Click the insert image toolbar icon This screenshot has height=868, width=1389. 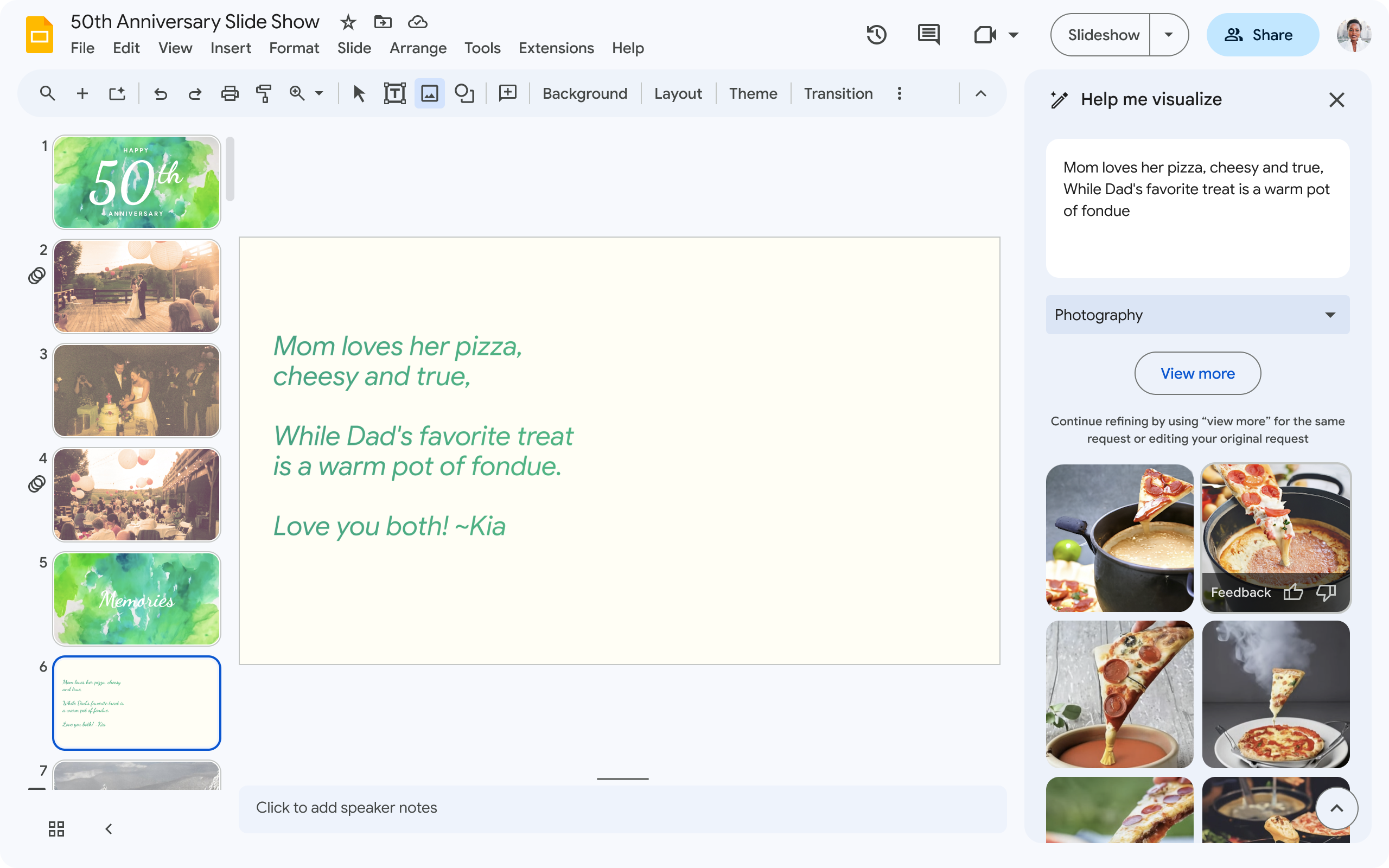tap(429, 93)
